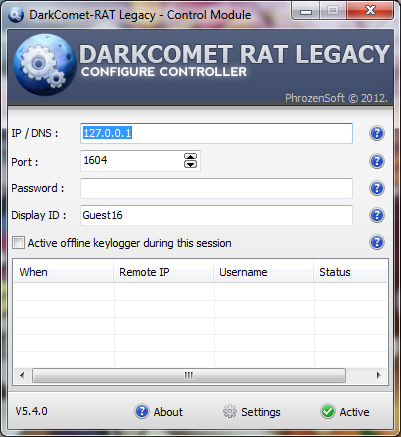Open the Settings panel
Screen dimensions: 401x437
252,412
